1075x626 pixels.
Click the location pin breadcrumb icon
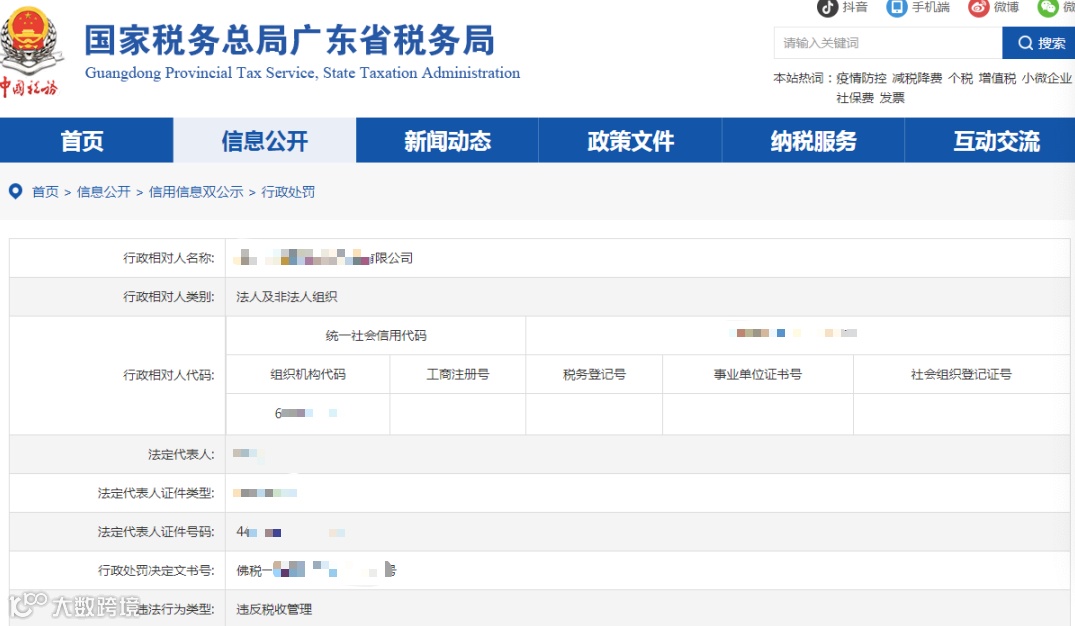[x=15, y=191]
